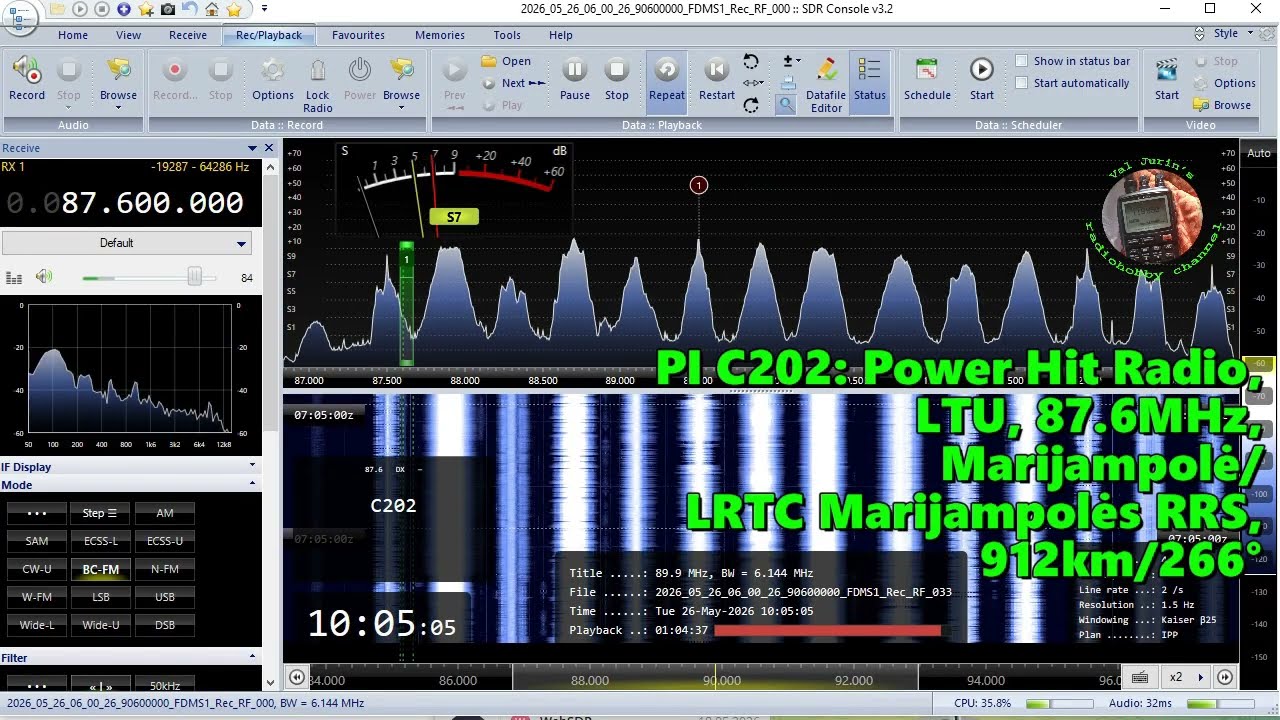Click the Lock Radio padlock icon
The width and height of the screenshot is (1280, 720).
[x=317, y=71]
